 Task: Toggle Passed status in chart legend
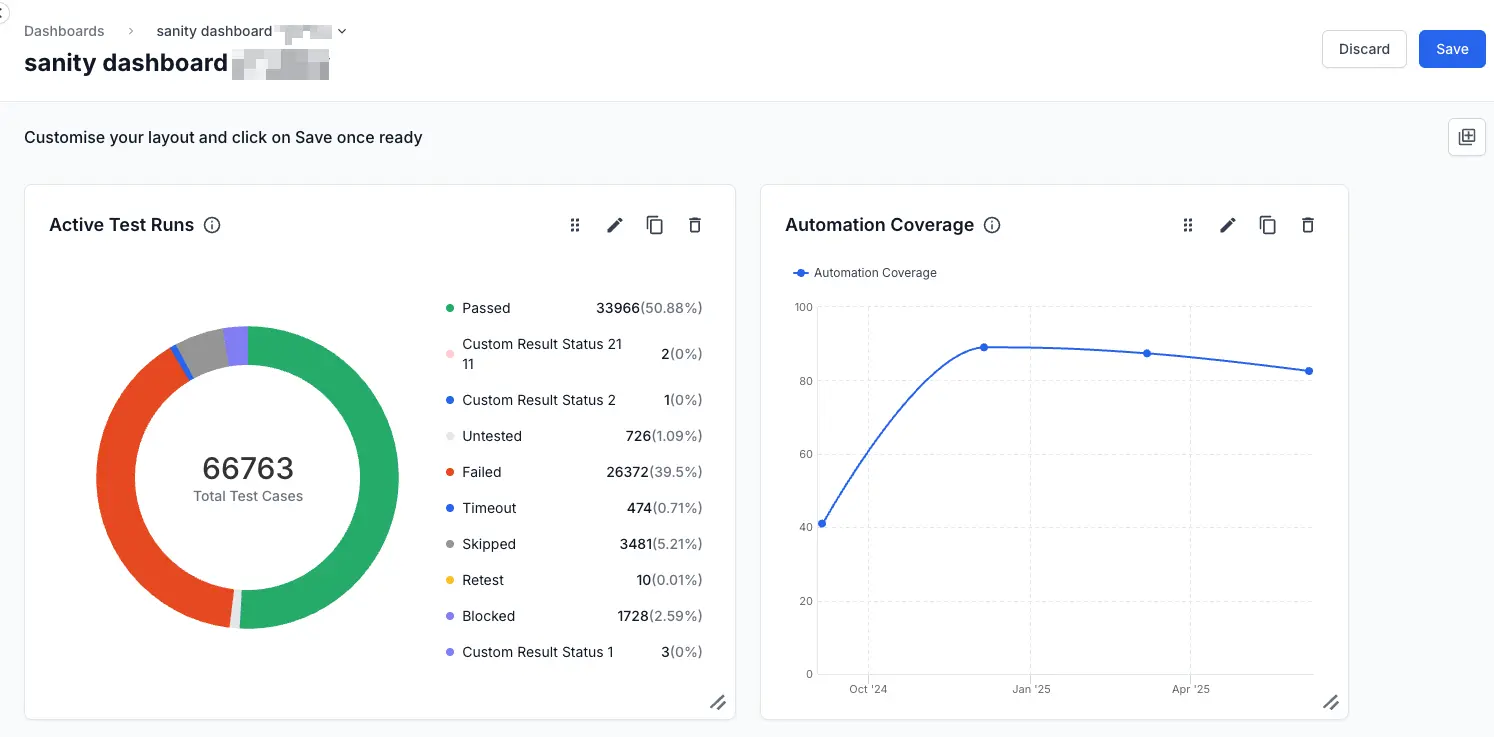tap(486, 308)
